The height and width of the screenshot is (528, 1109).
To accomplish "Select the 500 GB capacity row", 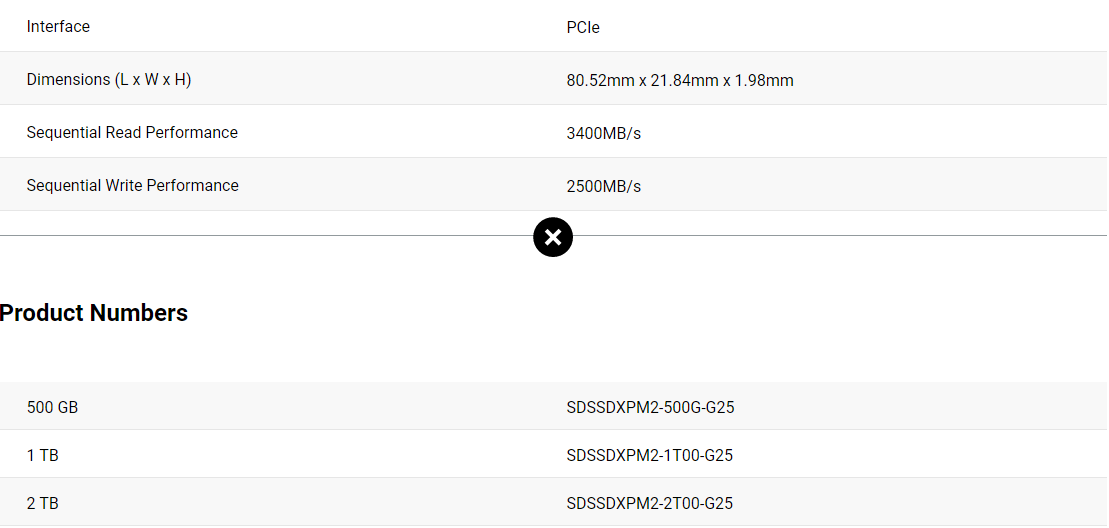I will pyautogui.click(x=52, y=408).
